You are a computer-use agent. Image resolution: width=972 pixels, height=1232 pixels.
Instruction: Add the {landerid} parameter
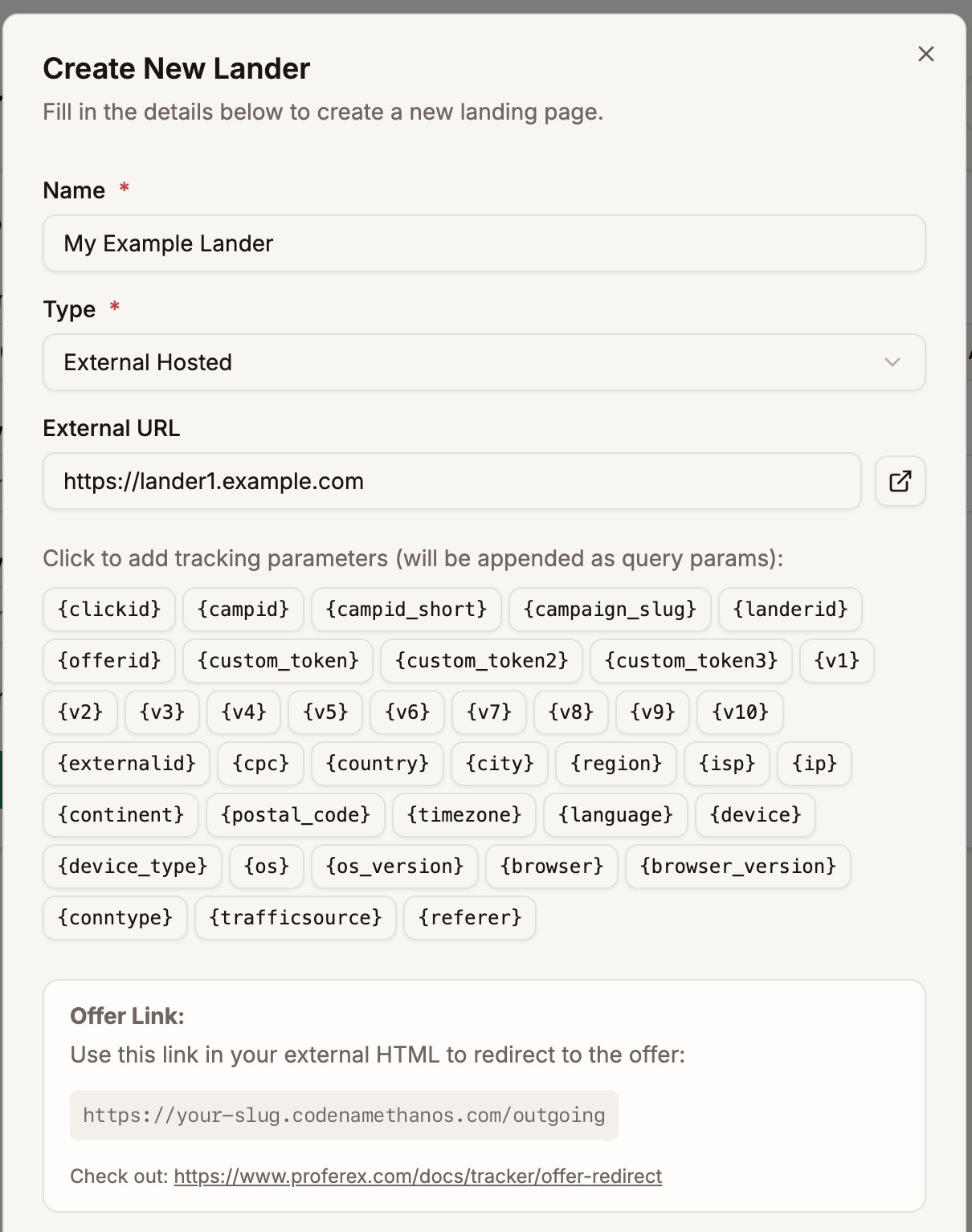790,609
